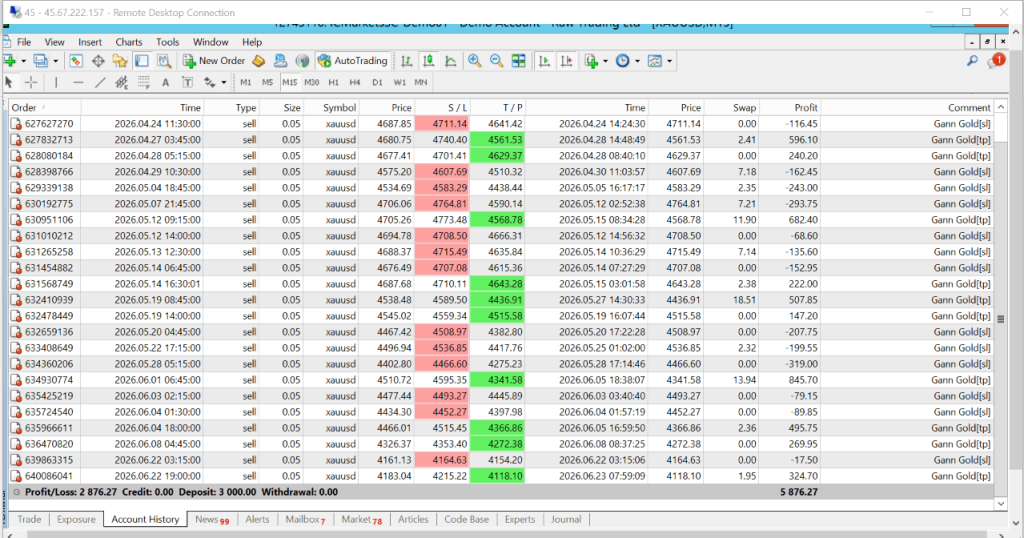Select the Crosshair tool
Screen dimensions: 1024x538
click(31, 82)
